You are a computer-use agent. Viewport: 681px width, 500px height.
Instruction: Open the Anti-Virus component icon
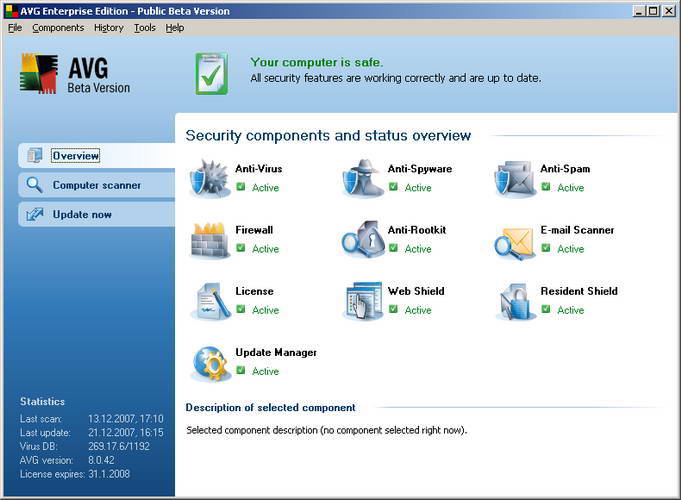click(x=210, y=179)
